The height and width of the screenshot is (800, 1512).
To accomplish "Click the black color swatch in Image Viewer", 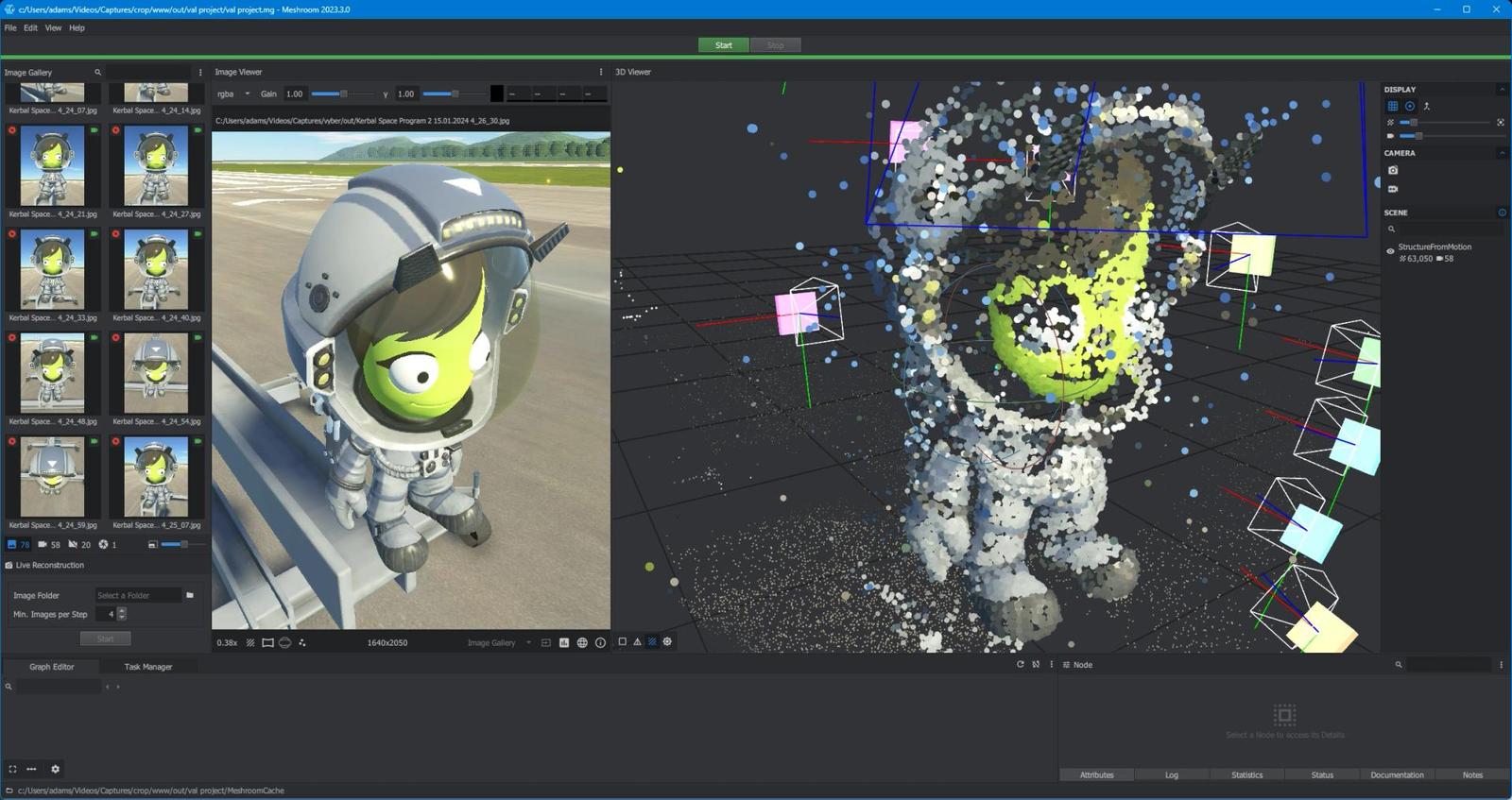I will (497, 94).
